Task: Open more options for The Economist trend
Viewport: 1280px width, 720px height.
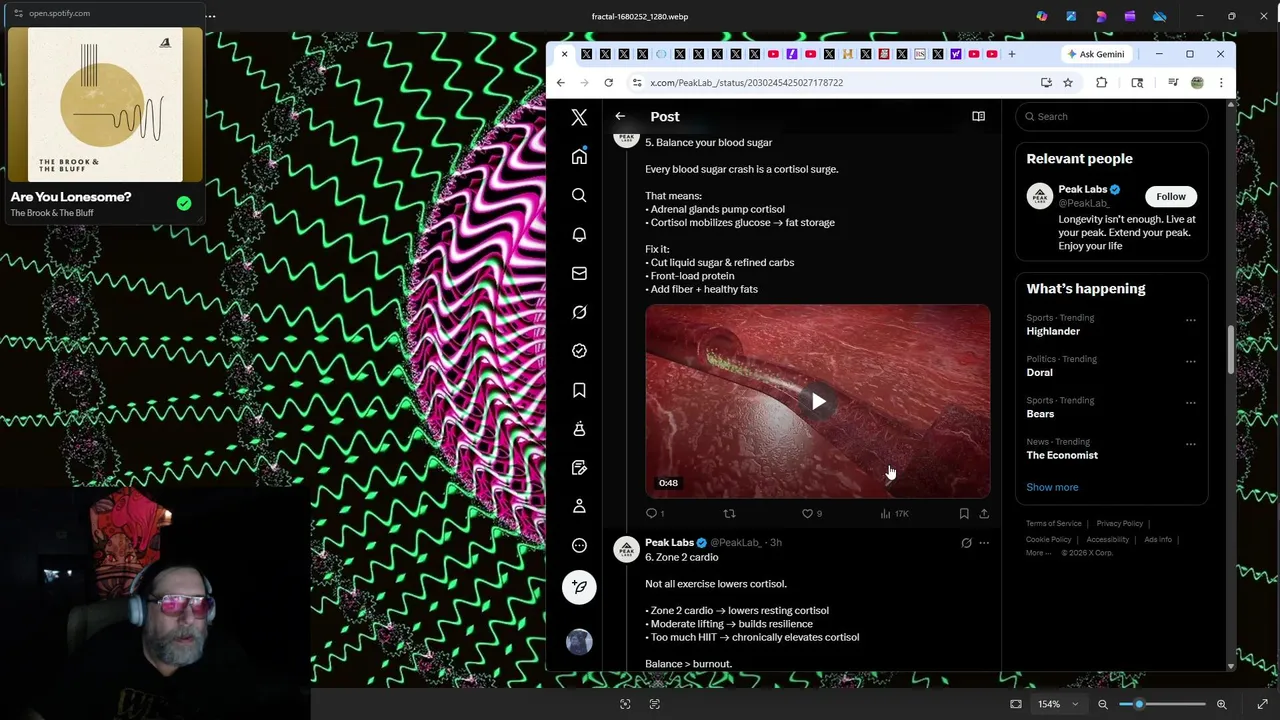Action: click(1190, 444)
